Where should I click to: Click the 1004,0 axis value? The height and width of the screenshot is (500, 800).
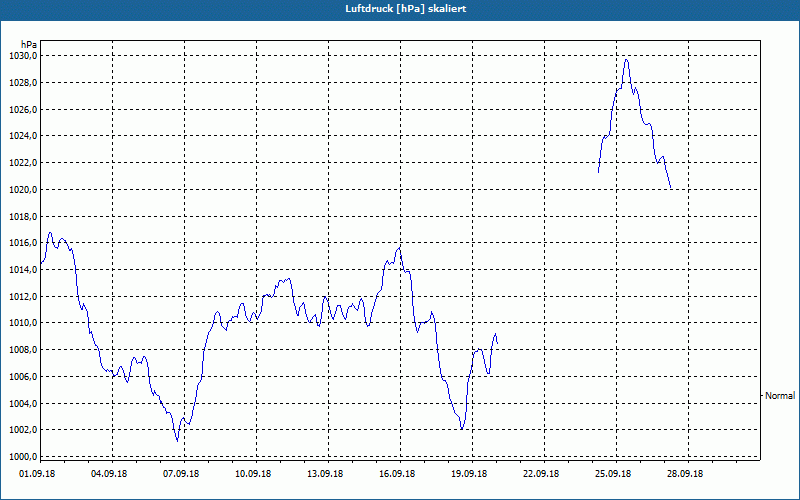(23, 403)
